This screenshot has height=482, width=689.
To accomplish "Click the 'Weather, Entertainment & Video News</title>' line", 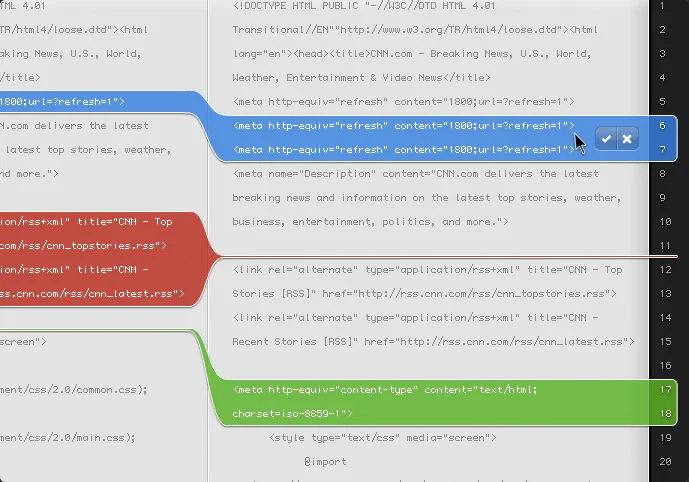I will point(361,78).
